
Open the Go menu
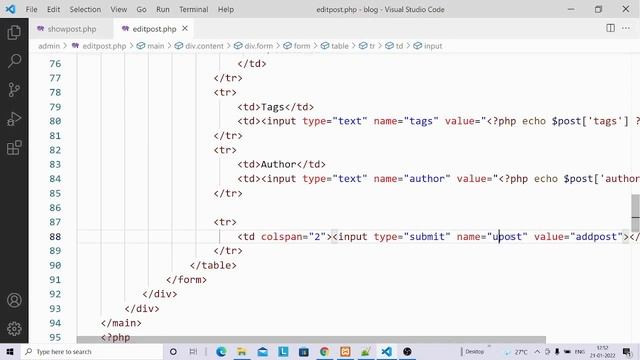(141, 9)
